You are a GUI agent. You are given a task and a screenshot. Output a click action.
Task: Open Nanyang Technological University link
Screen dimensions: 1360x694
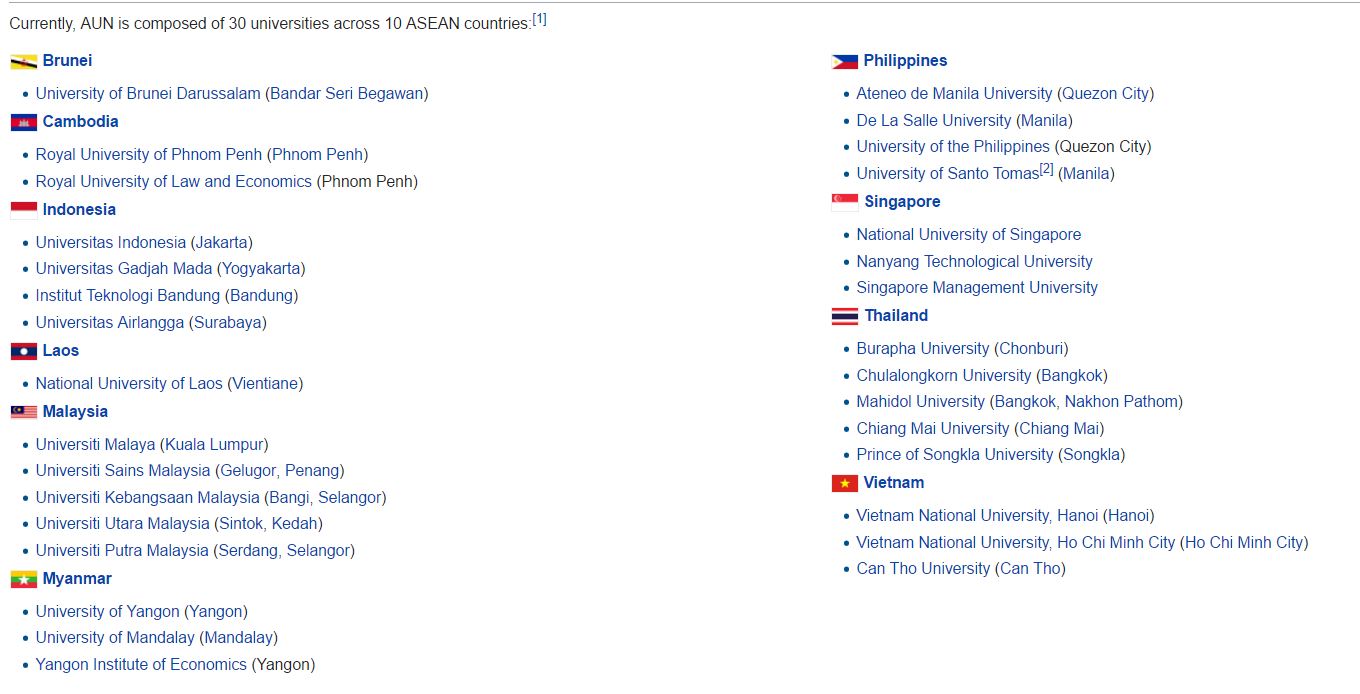[x=975, y=262]
